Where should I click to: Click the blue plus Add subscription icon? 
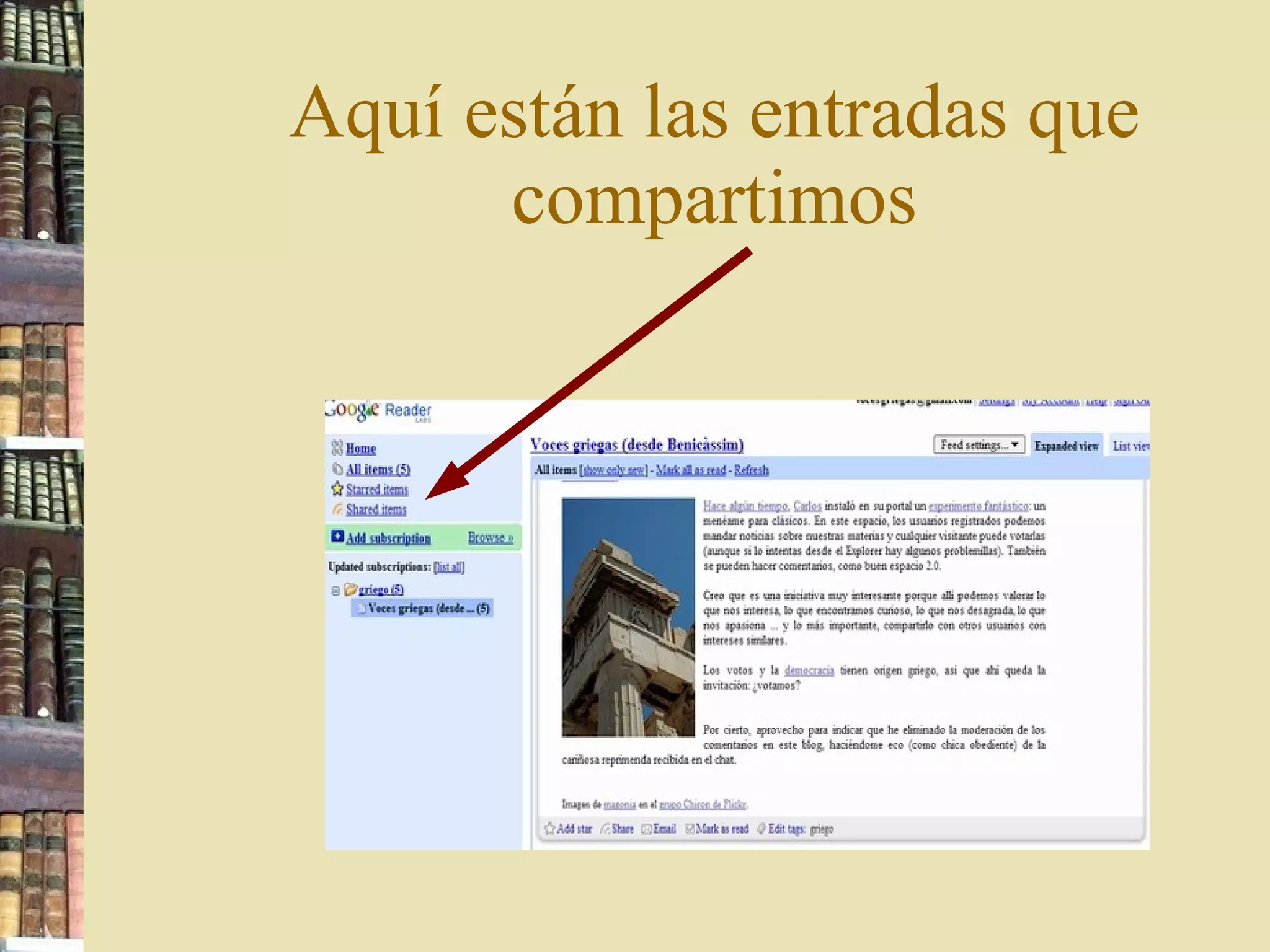(337, 537)
